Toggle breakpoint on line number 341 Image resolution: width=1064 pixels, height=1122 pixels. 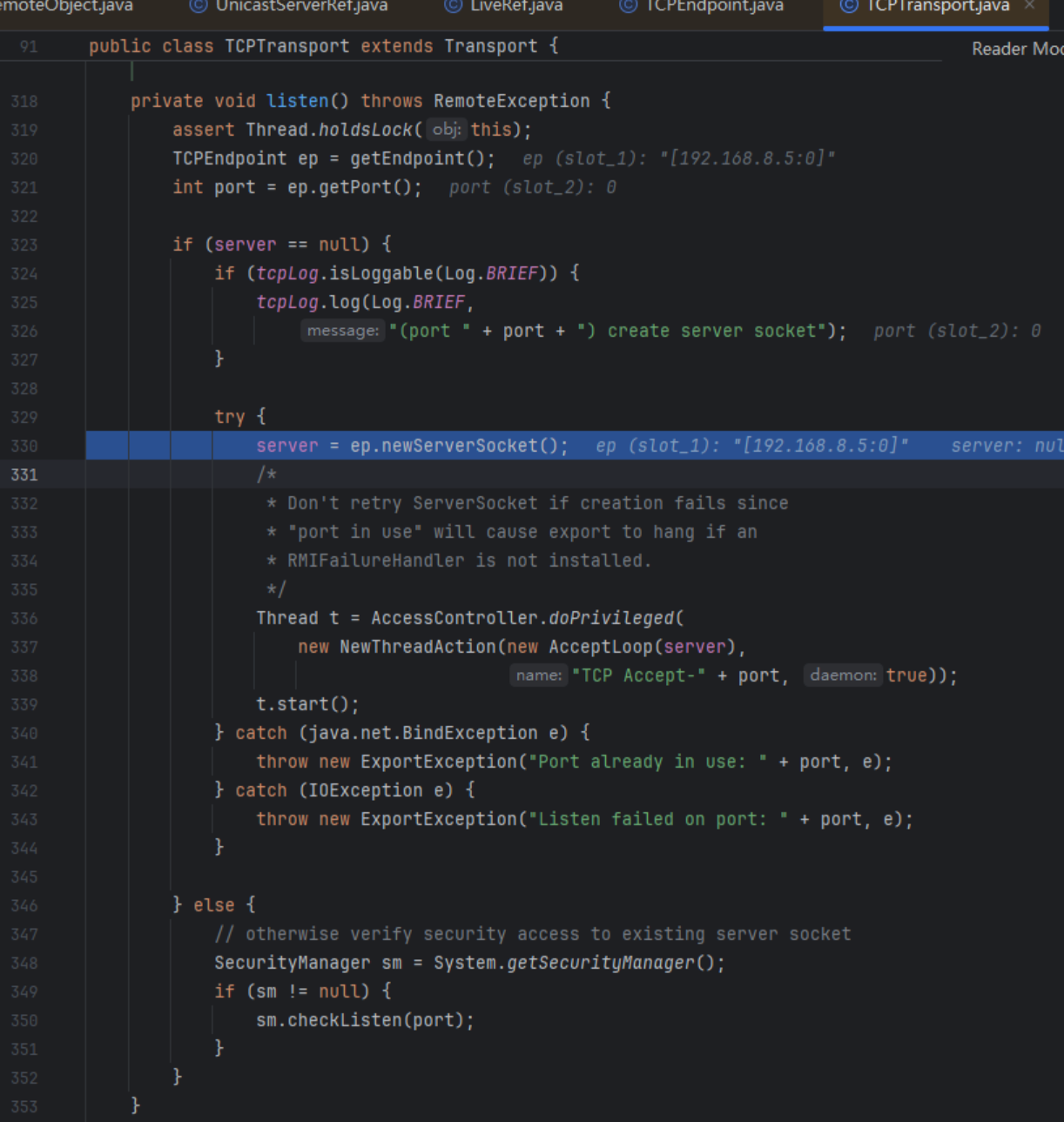click(24, 762)
